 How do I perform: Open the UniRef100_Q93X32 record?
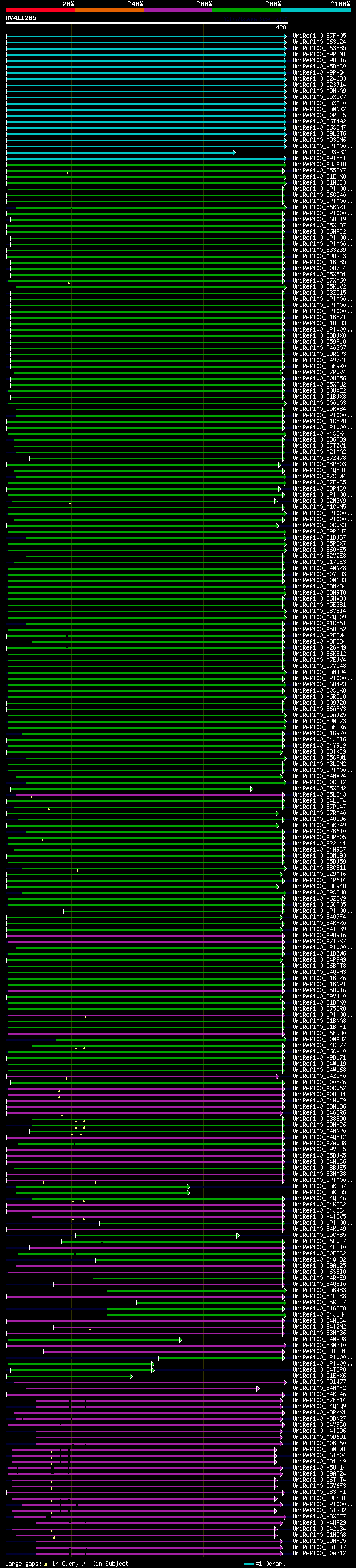(x=319, y=152)
